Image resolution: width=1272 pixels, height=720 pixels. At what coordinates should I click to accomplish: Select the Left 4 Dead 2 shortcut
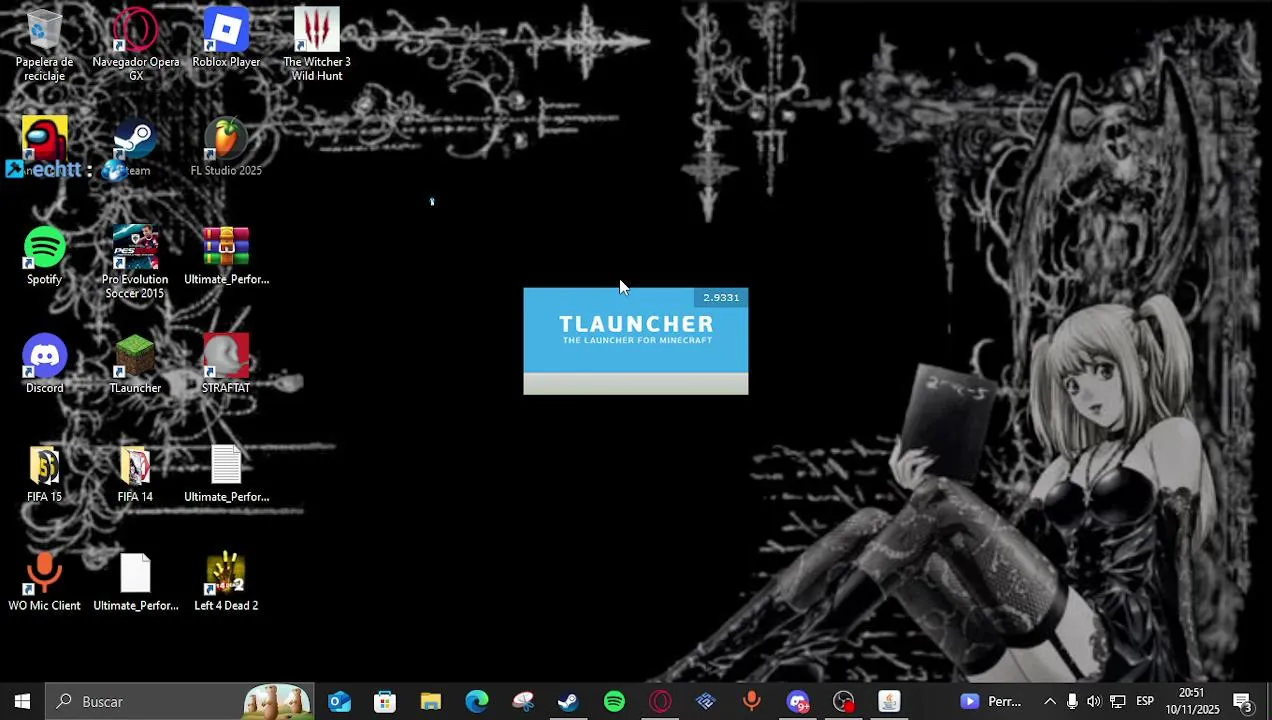(226, 582)
